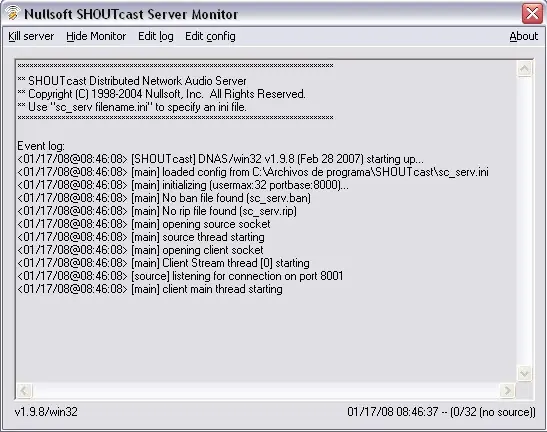Click the 'listening for connection on port 8001' line

180,276
